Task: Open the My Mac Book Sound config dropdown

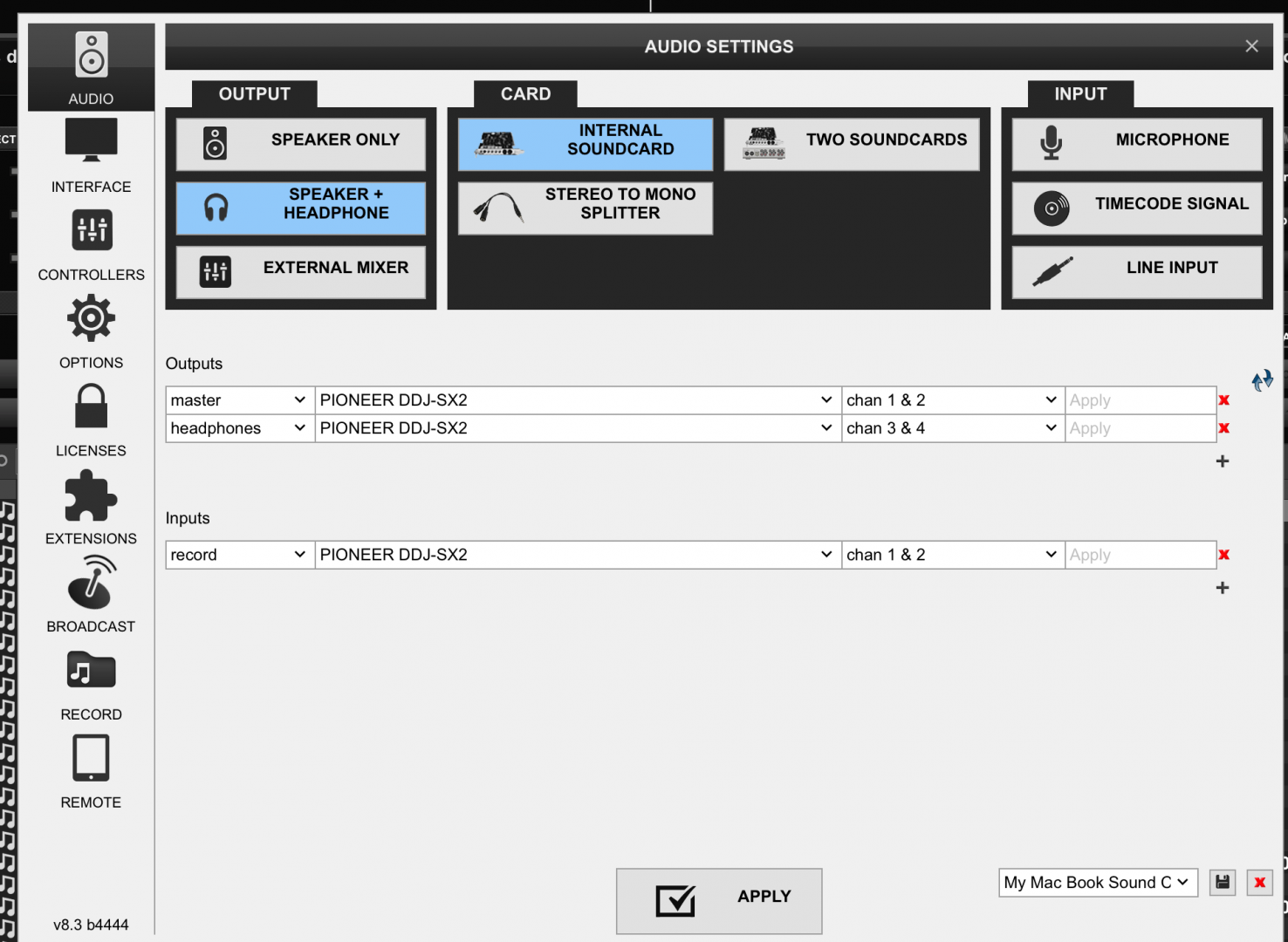Action: click(1098, 883)
